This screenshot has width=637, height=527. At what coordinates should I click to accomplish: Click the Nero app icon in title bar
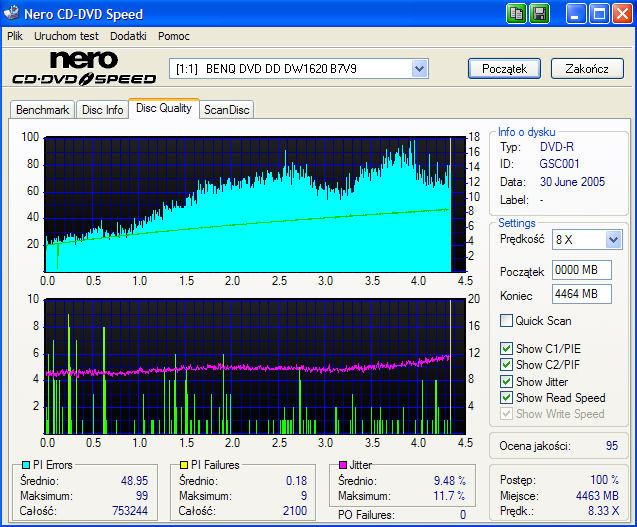11,13
